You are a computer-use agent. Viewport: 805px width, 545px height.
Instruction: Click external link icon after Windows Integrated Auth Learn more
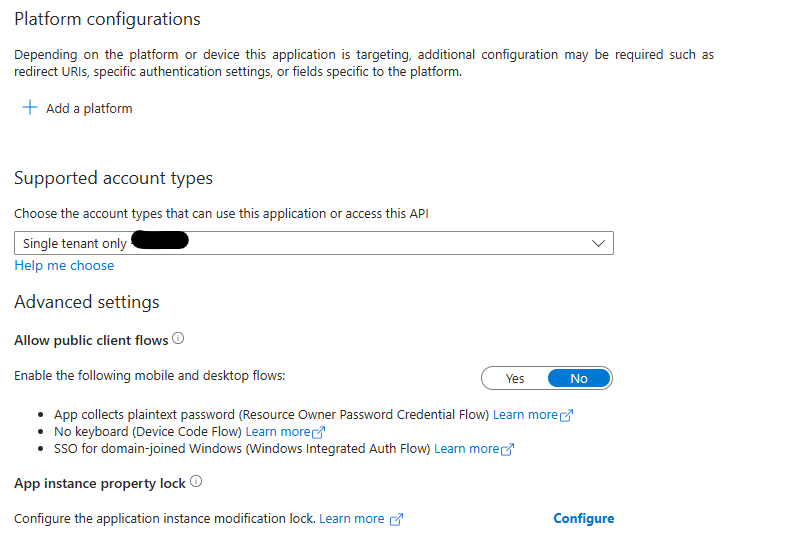pyautogui.click(x=507, y=449)
